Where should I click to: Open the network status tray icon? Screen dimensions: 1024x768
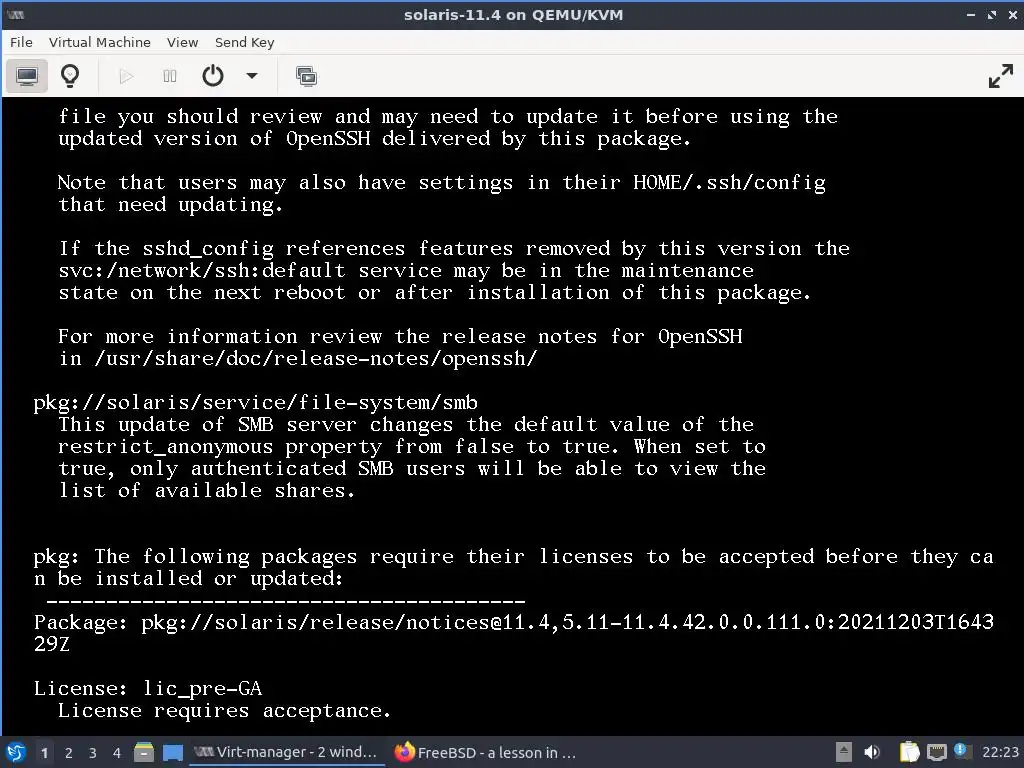tap(937, 753)
